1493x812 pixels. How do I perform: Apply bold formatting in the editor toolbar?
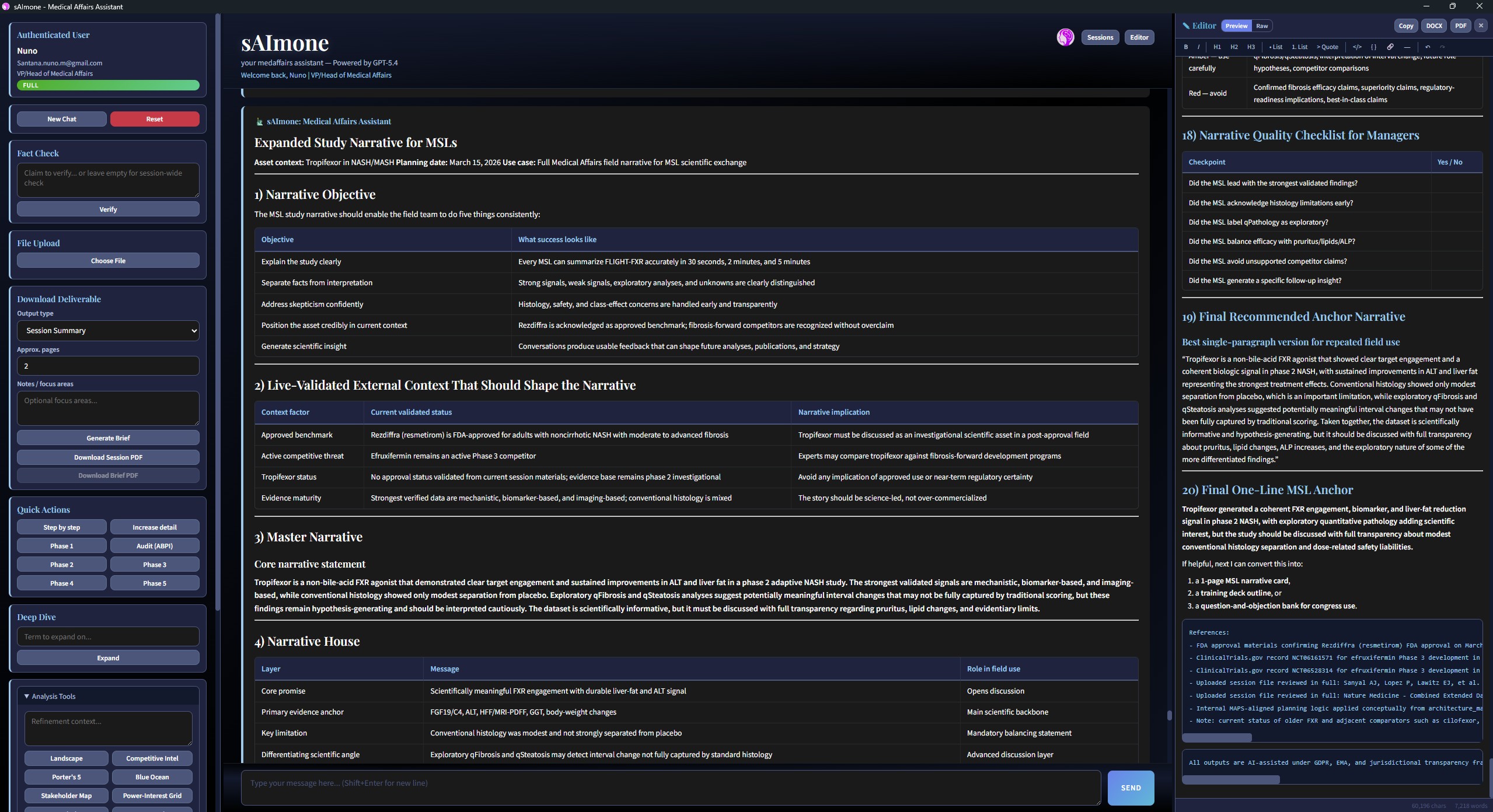tap(1185, 47)
